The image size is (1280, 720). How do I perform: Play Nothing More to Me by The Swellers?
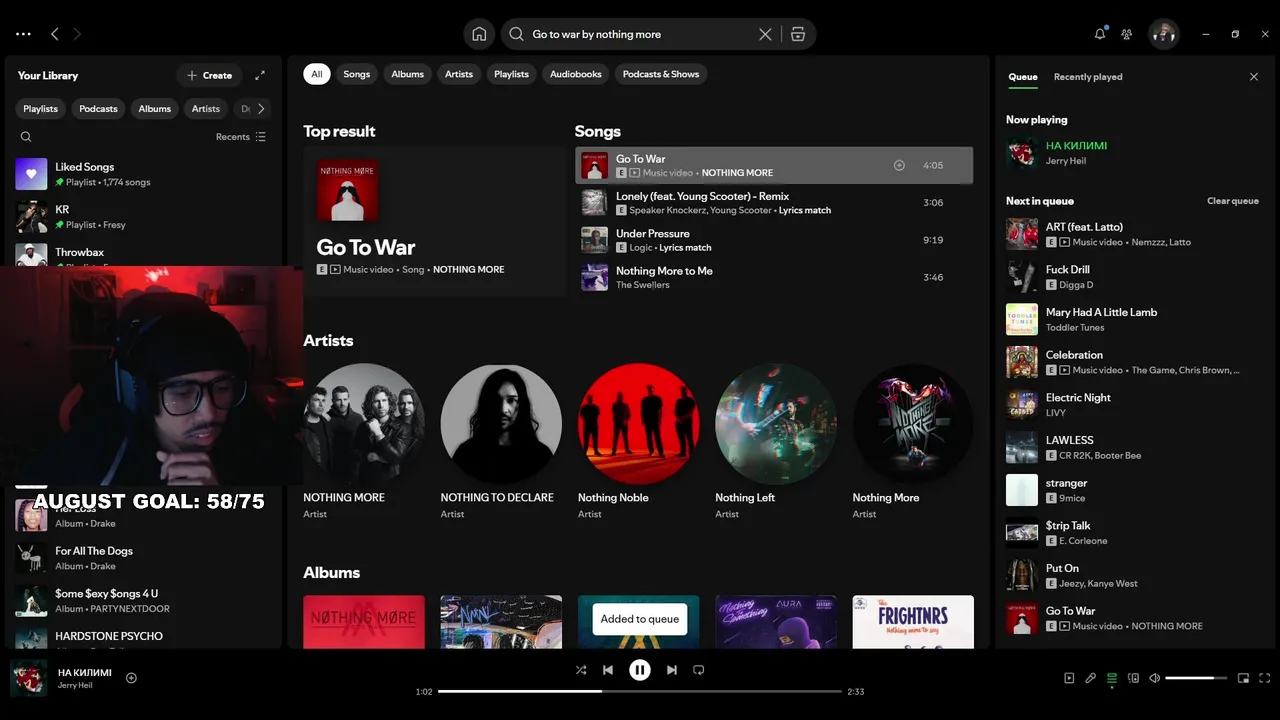click(x=774, y=277)
